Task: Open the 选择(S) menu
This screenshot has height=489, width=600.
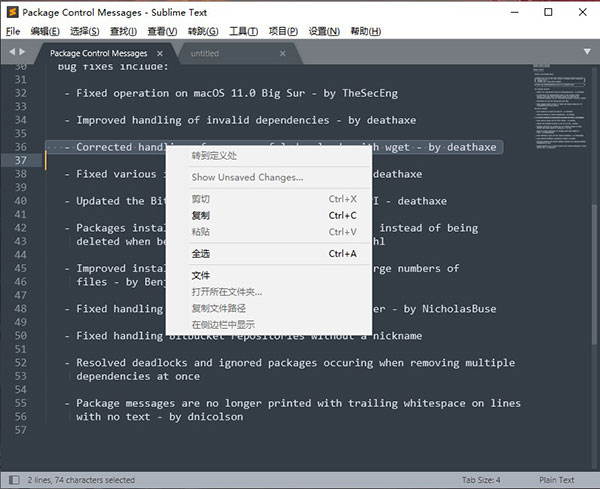Action: (85, 31)
